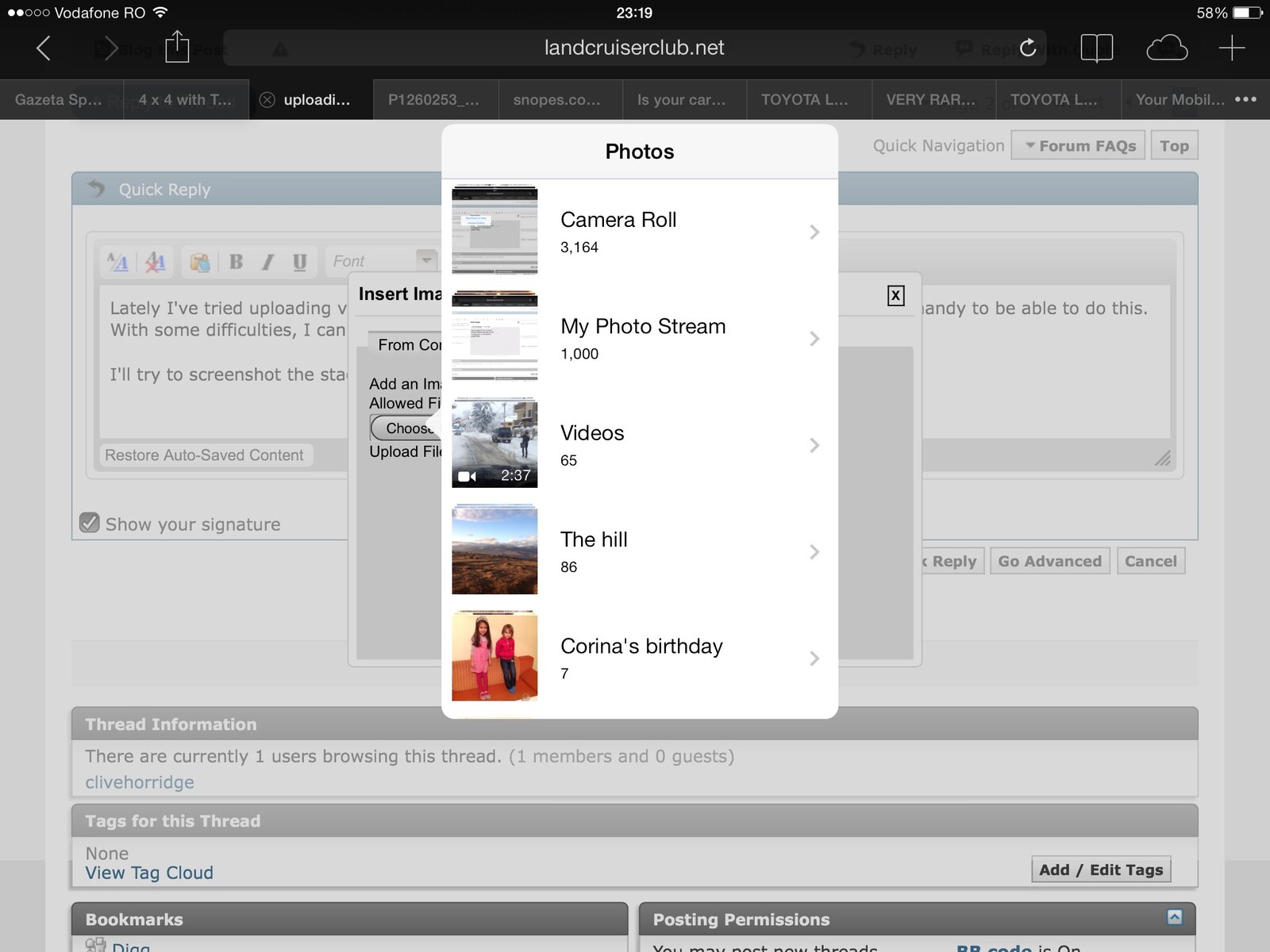Open clivehorridge user link
Viewport: 1270px width, 952px height.
pyautogui.click(x=140, y=782)
